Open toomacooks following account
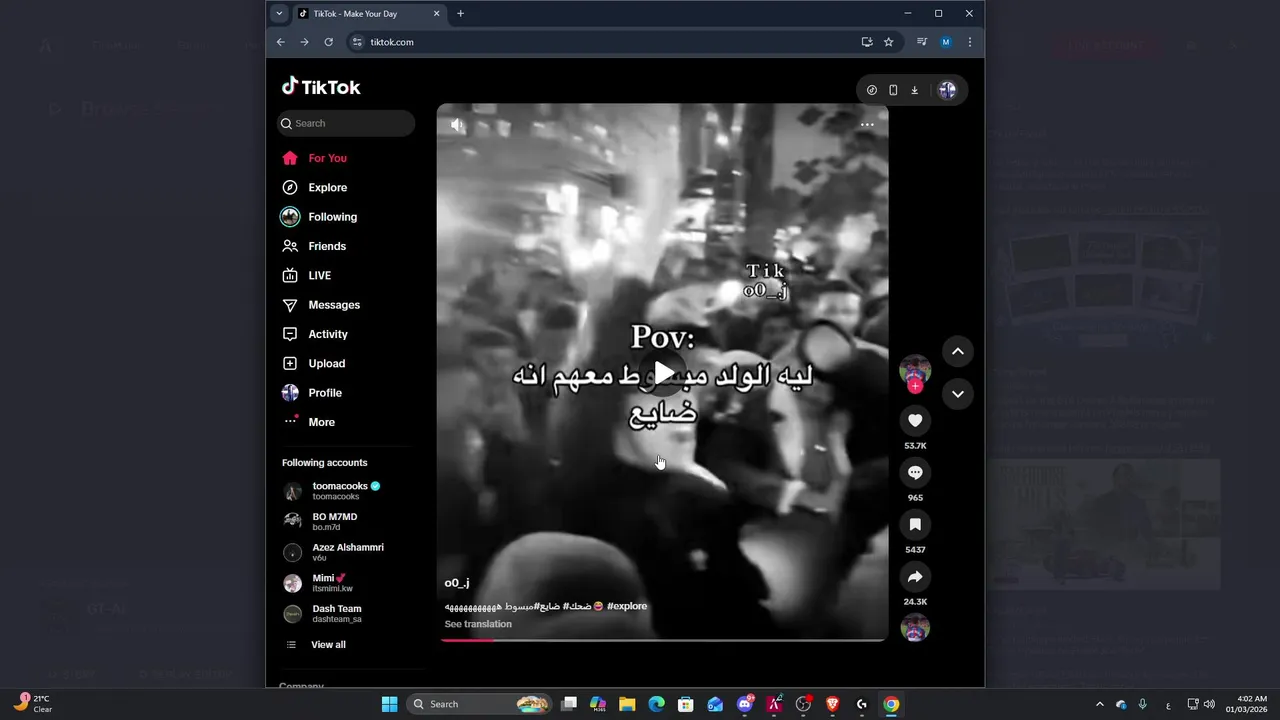Screen dimensions: 1280x720 (345, 490)
